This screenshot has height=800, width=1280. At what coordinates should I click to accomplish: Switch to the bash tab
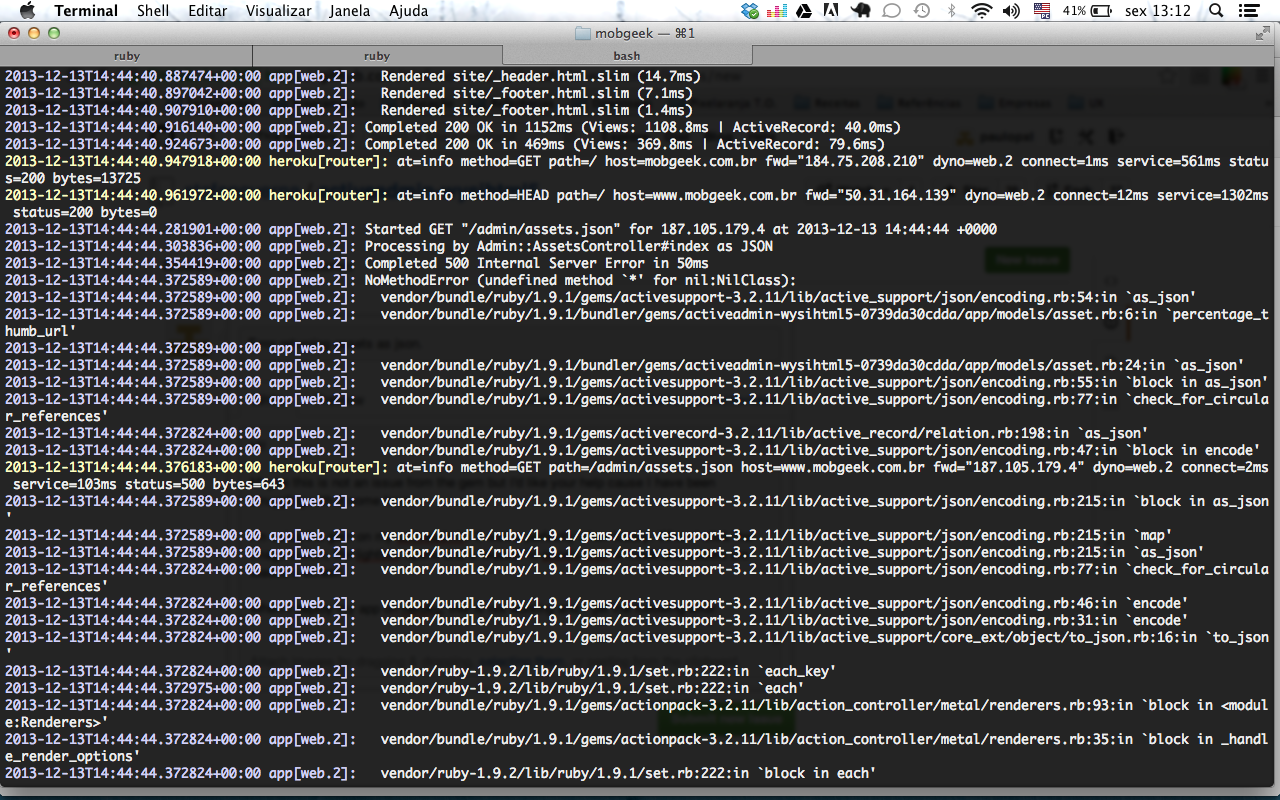pos(627,56)
